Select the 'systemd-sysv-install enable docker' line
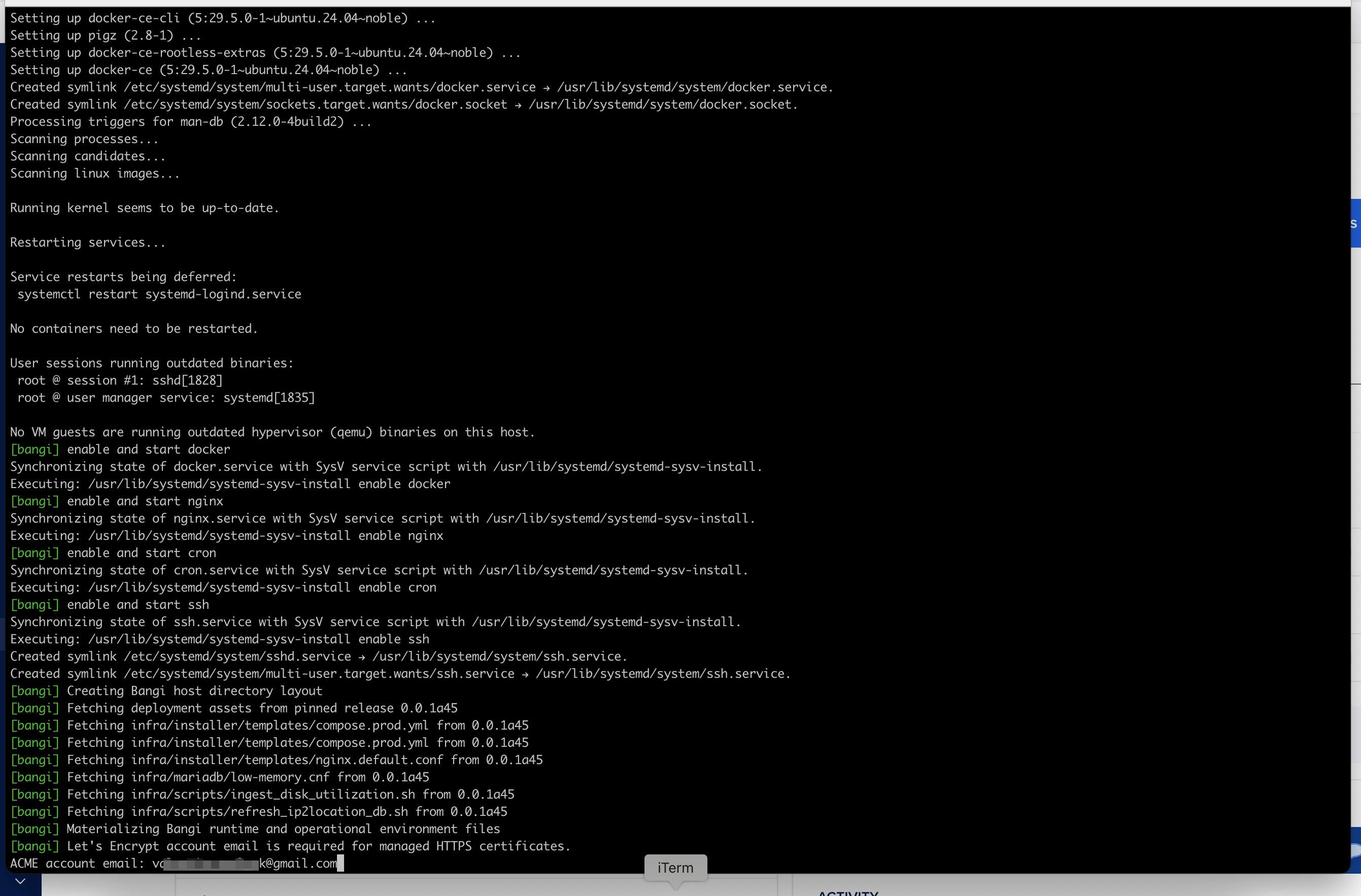Viewport: 1361px width, 896px height. click(230, 484)
